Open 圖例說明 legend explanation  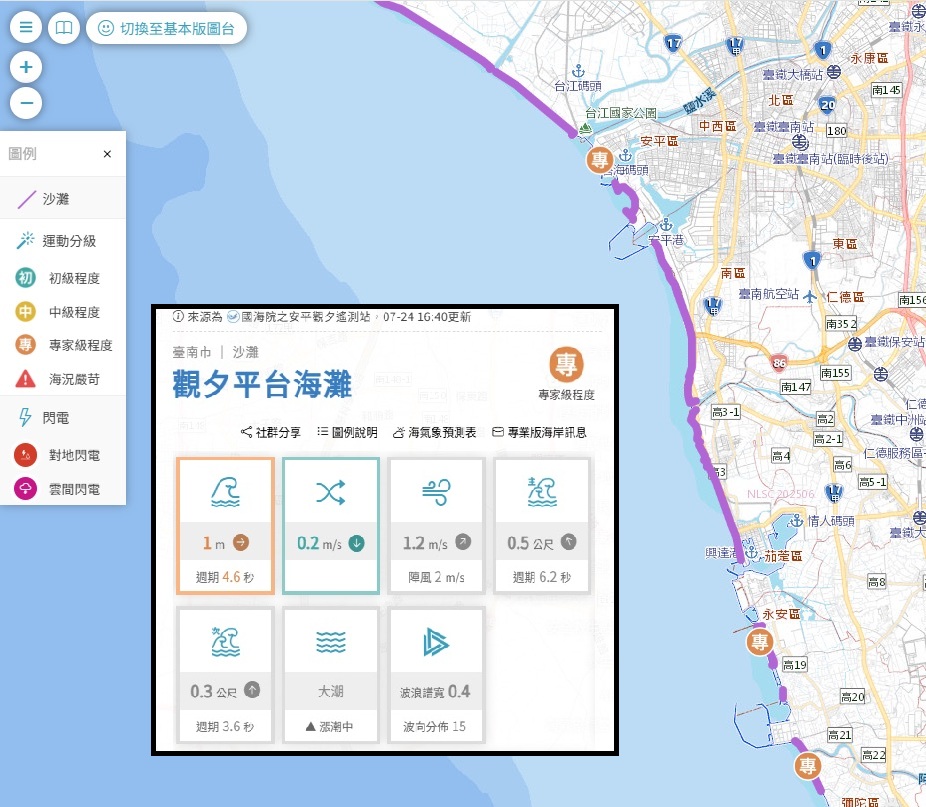click(x=347, y=432)
